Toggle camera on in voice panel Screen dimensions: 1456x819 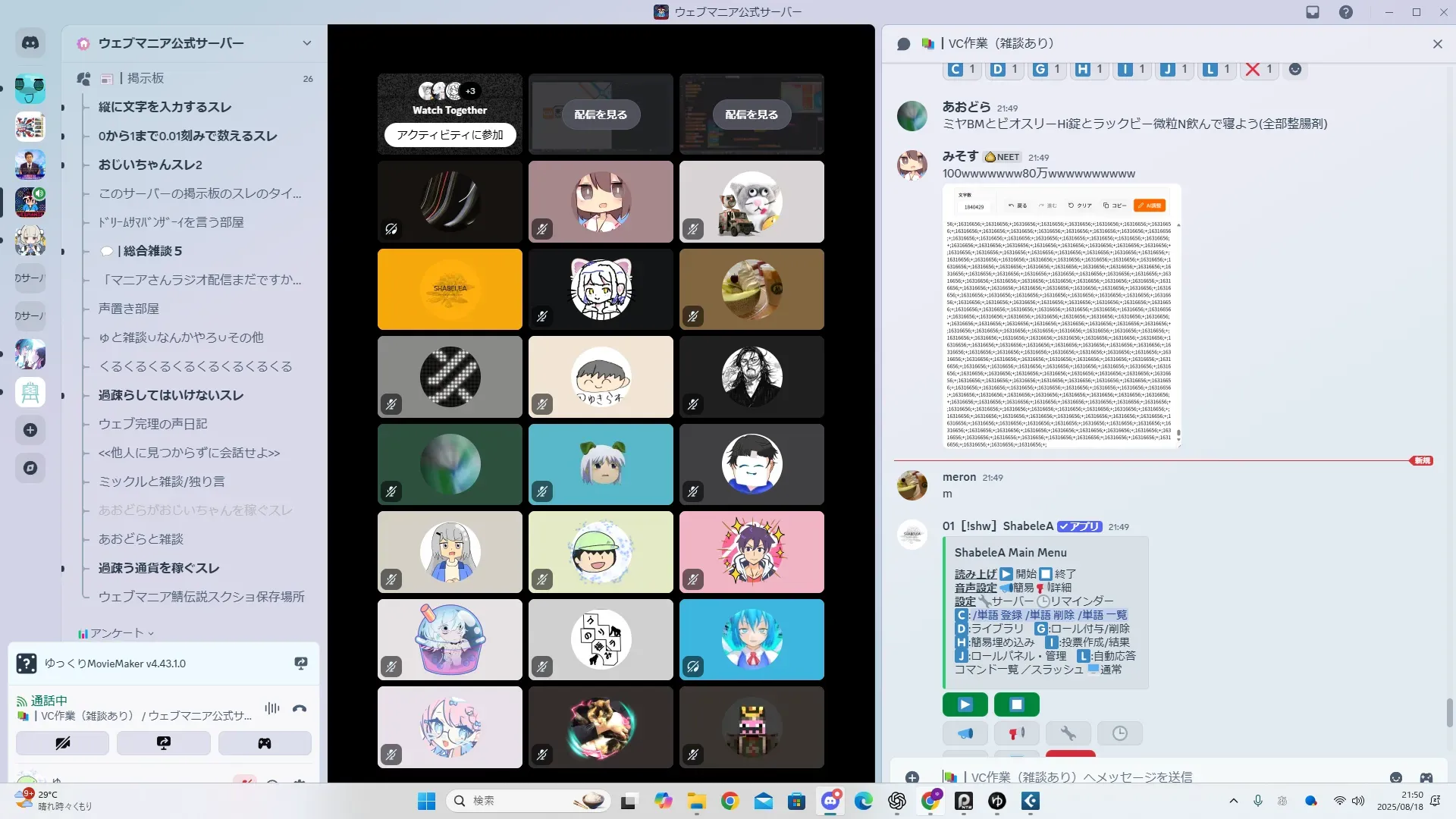(63, 743)
